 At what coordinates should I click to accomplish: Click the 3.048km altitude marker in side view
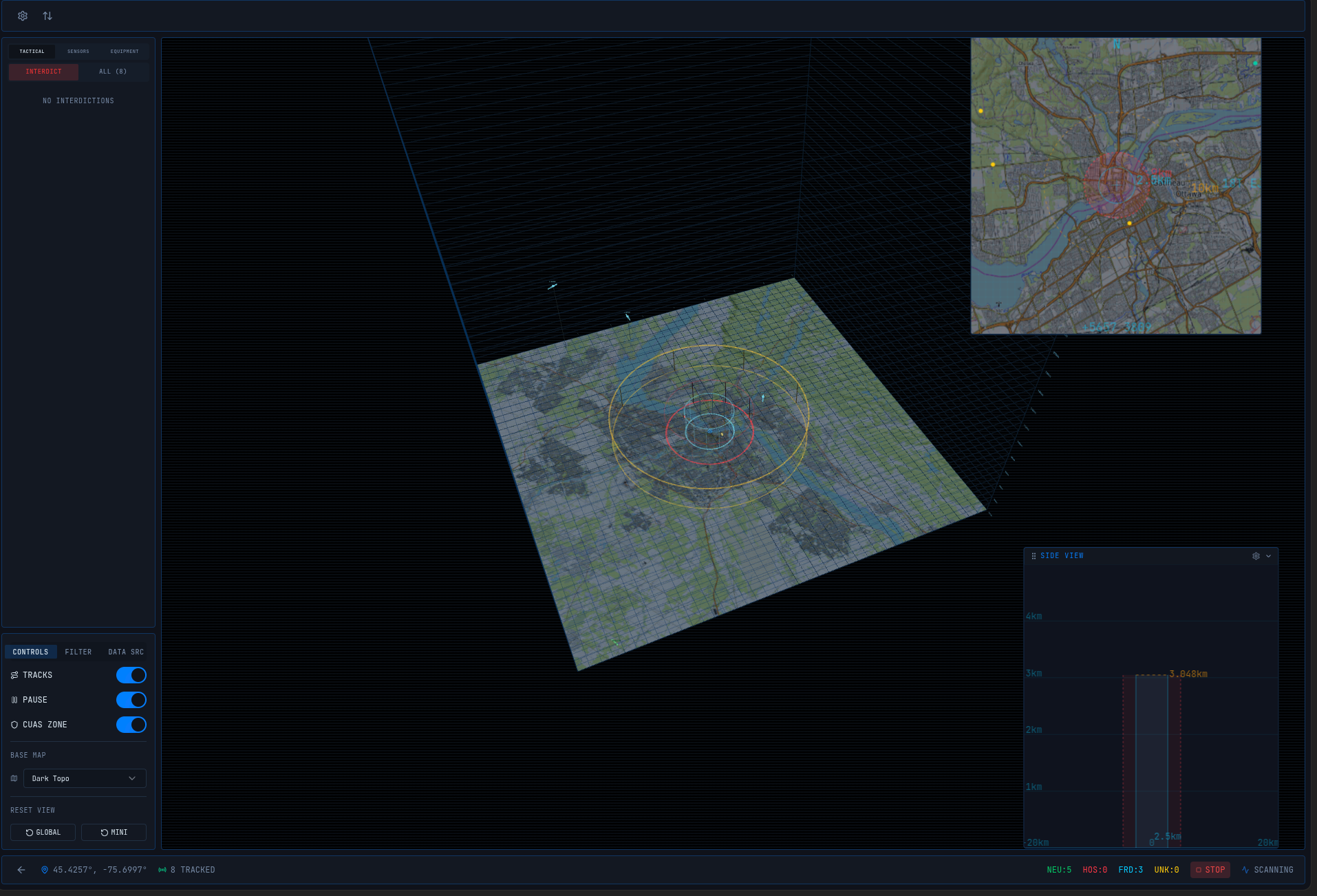pyautogui.click(x=1188, y=674)
